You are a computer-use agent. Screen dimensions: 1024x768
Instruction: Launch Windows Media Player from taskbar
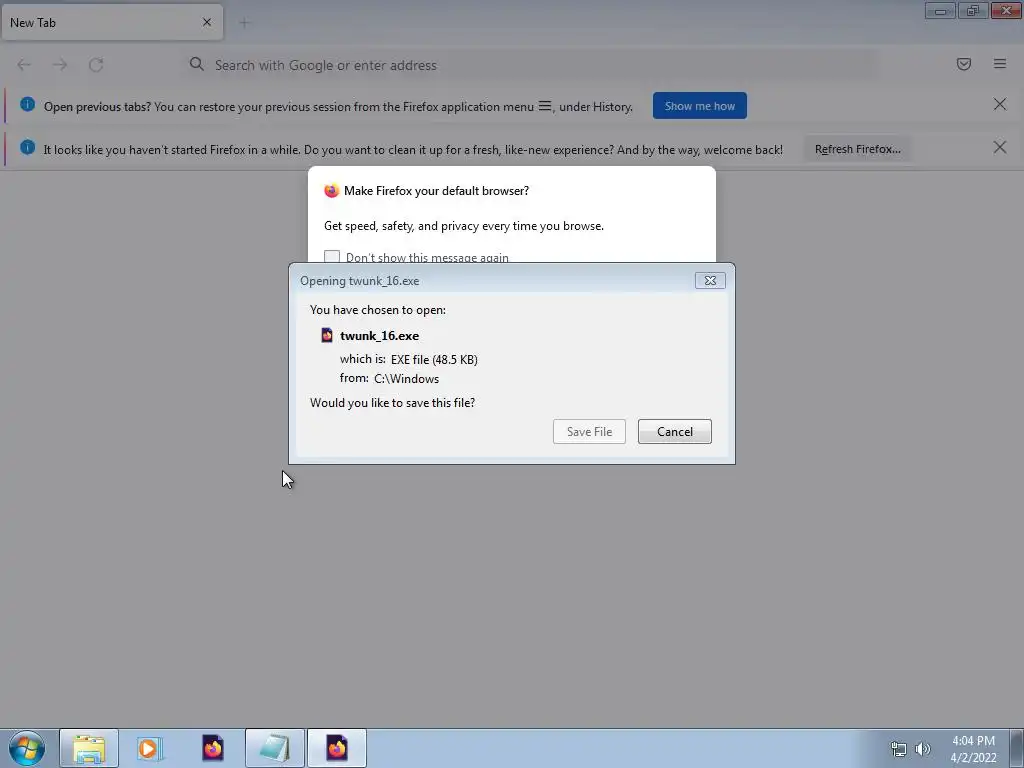(150, 748)
